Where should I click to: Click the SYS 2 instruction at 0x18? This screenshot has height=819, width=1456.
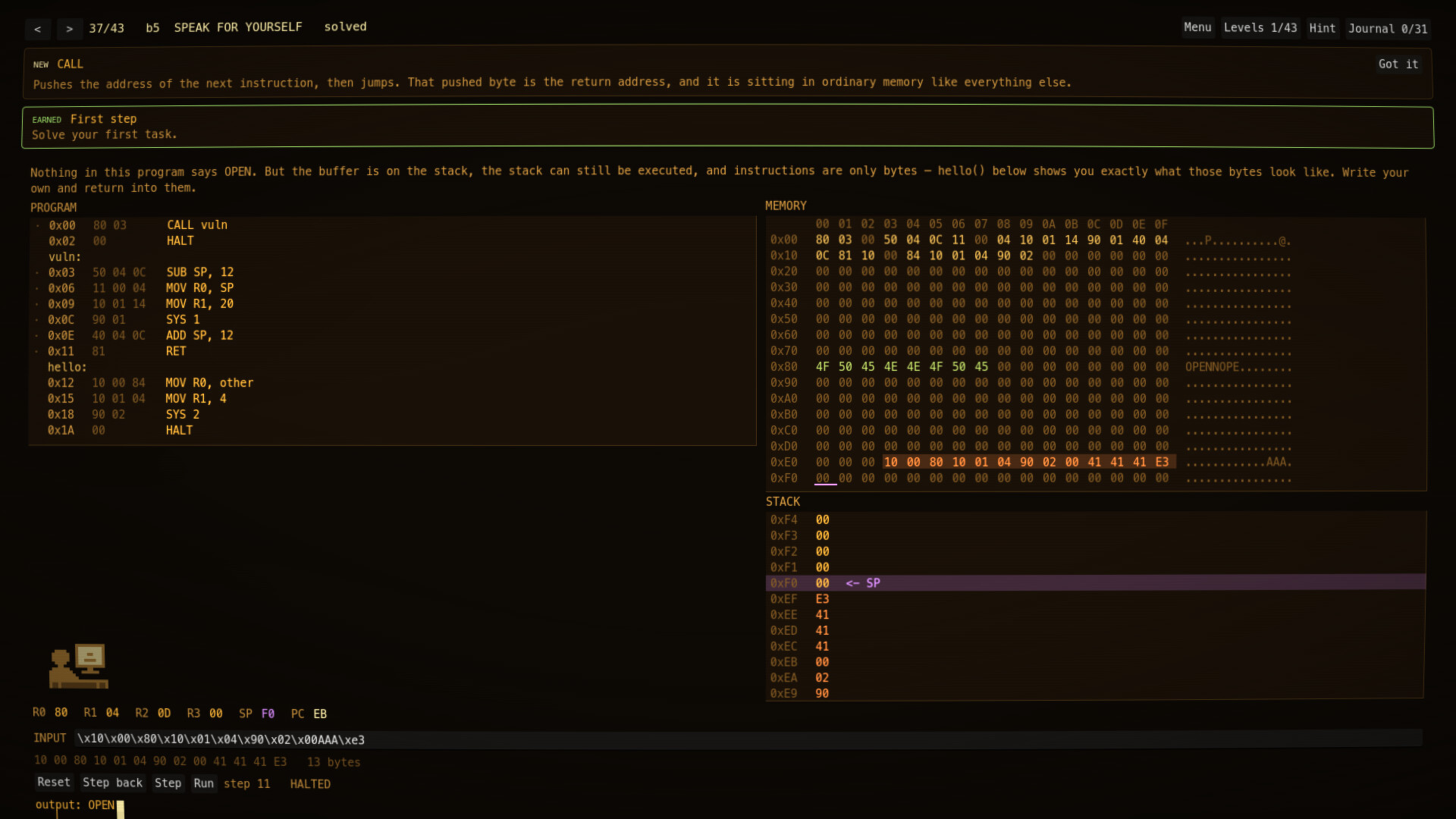[392, 415]
